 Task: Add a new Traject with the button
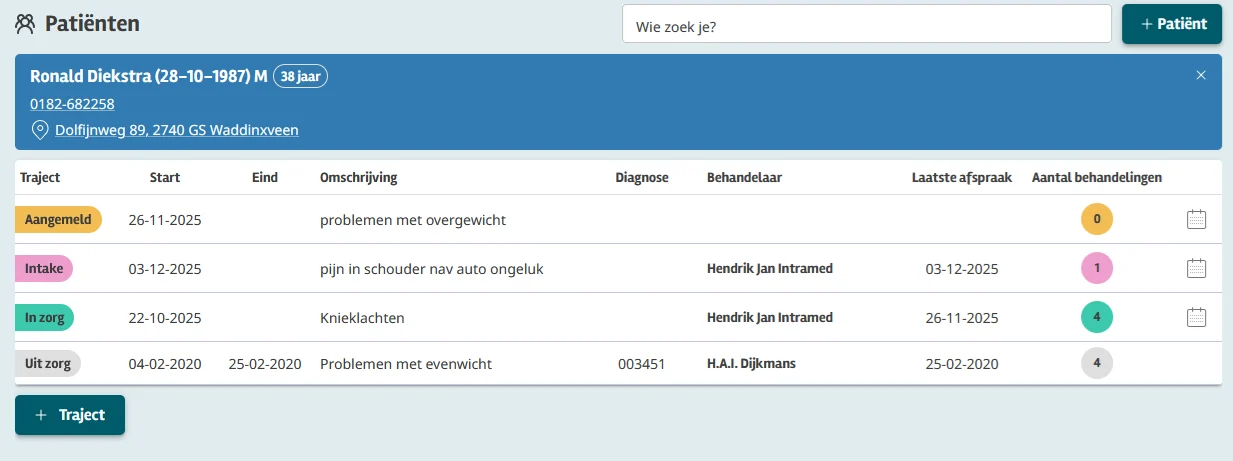click(x=70, y=415)
